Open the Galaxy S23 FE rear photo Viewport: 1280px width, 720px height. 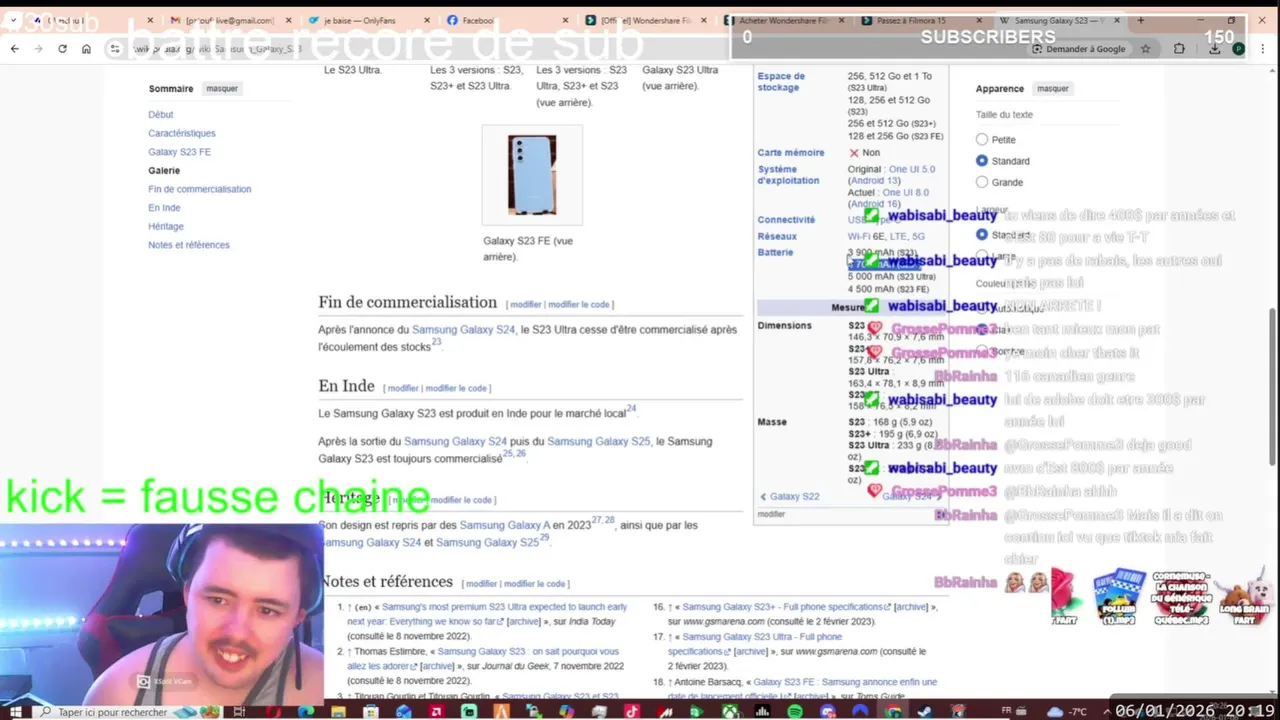tap(532, 175)
